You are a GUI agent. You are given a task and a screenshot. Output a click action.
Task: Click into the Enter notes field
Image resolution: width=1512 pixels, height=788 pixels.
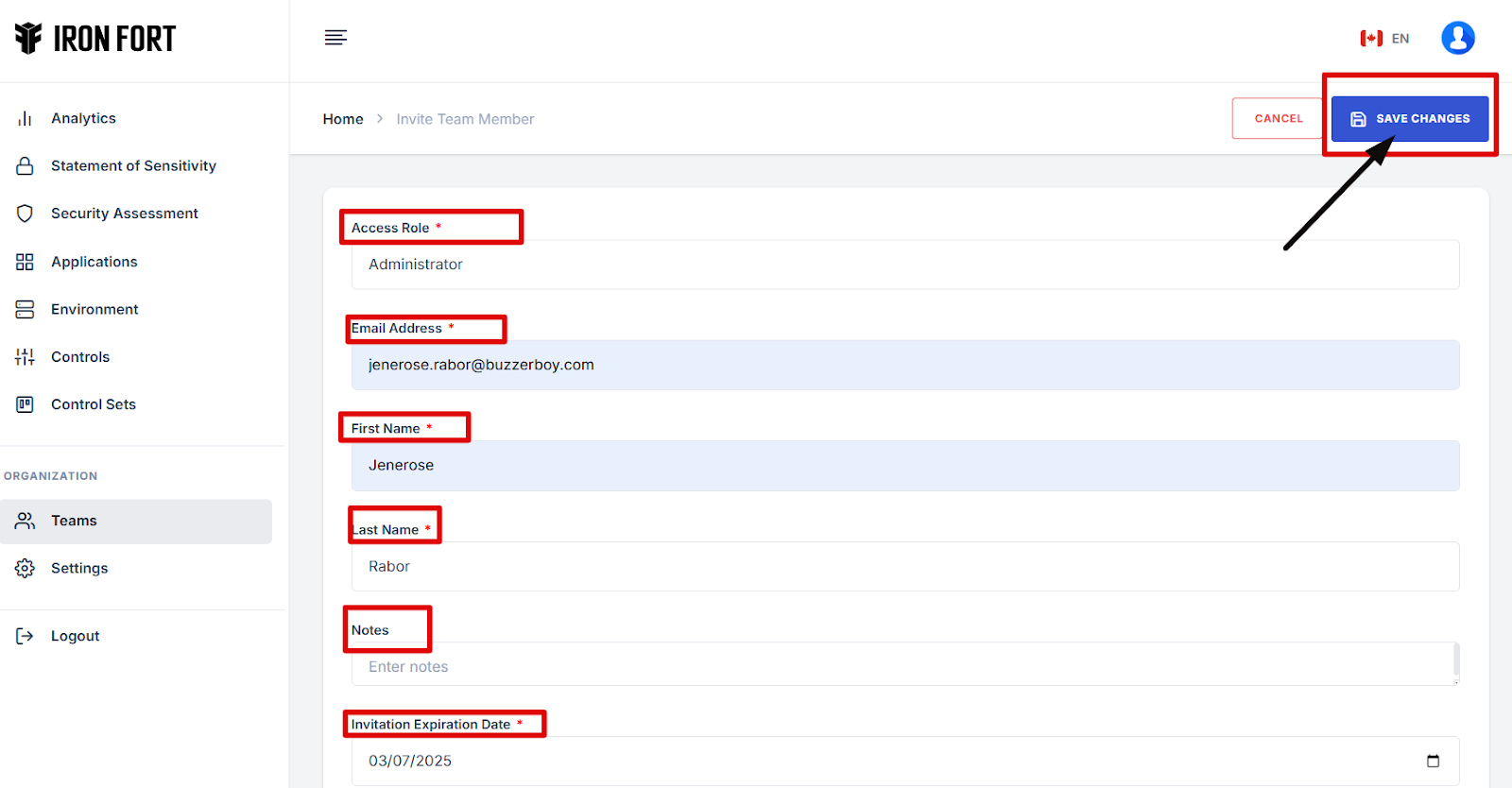(x=902, y=666)
